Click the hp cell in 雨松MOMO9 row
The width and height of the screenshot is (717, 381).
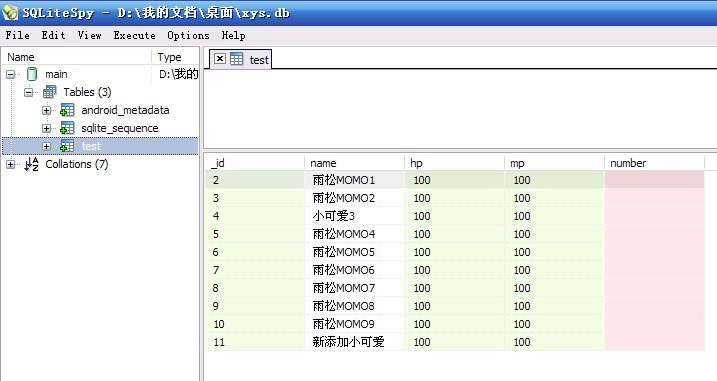click(455, 324)
